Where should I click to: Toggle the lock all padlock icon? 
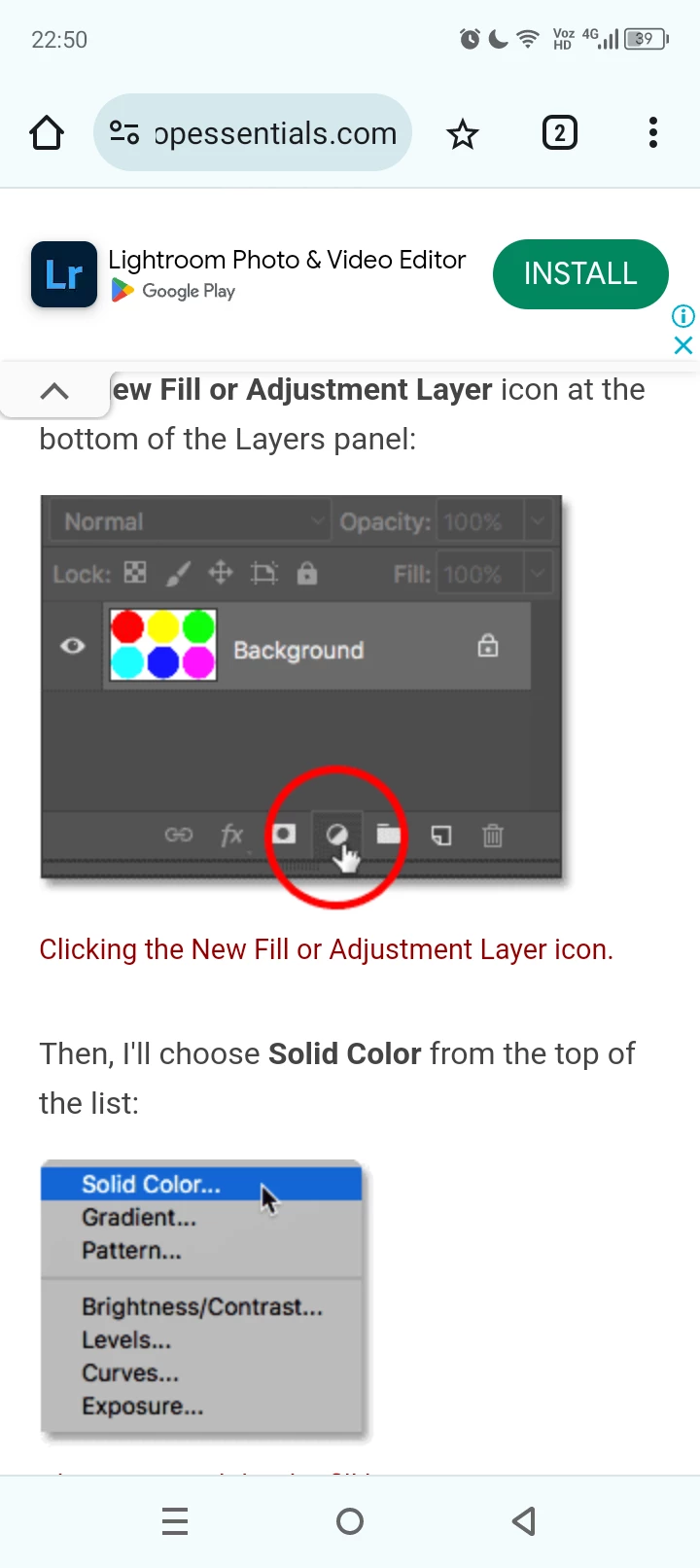(307, 573)
